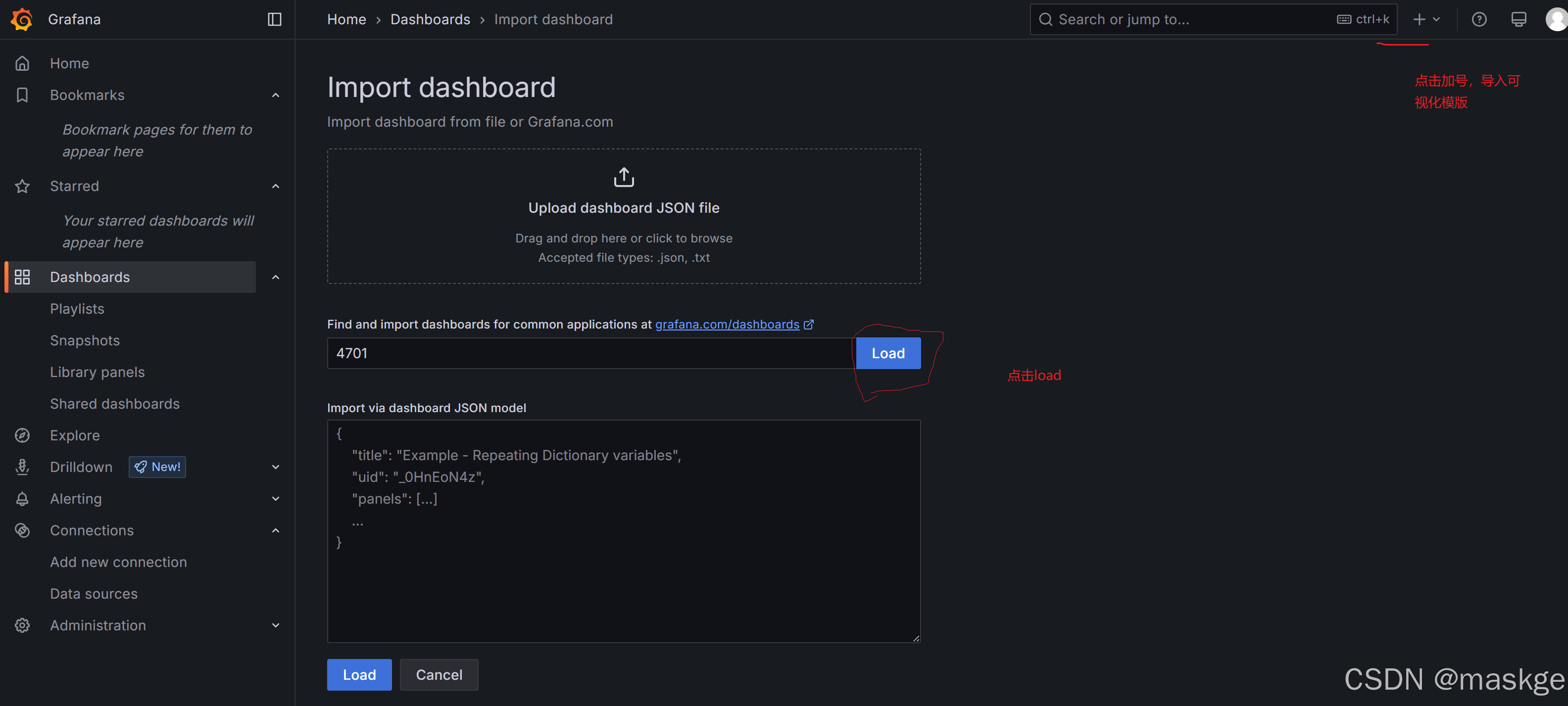Click the upload dashboard JSON icon
The width and height of the screenshot is (1568, 706).
(623, 177)
